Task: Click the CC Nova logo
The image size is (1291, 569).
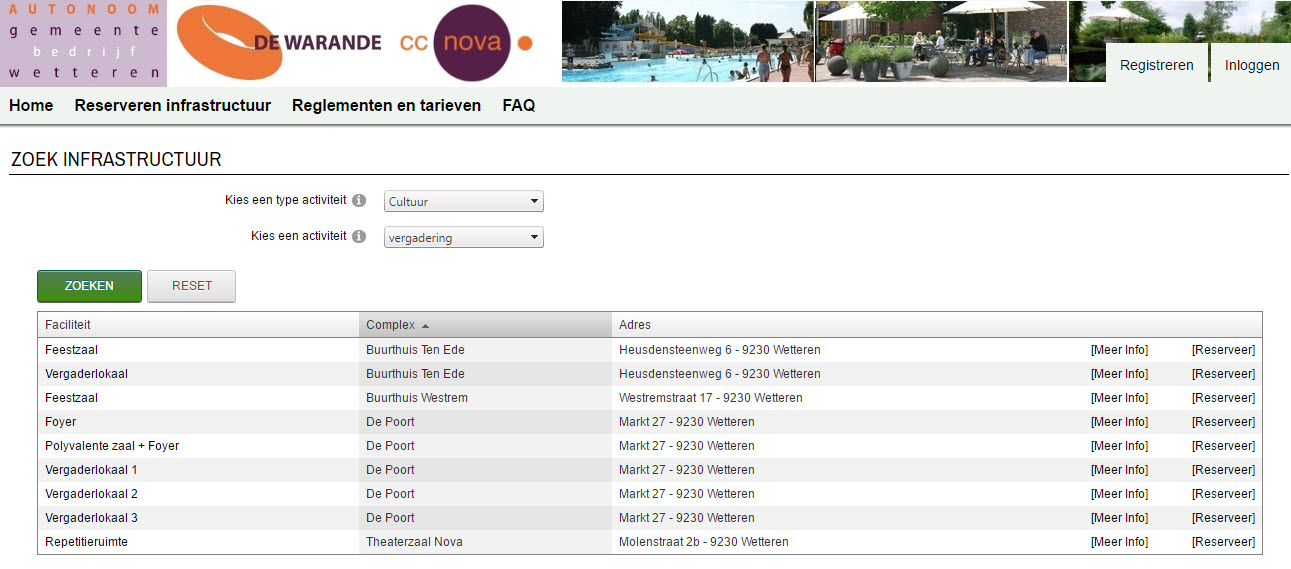Action: pos(465,43)
